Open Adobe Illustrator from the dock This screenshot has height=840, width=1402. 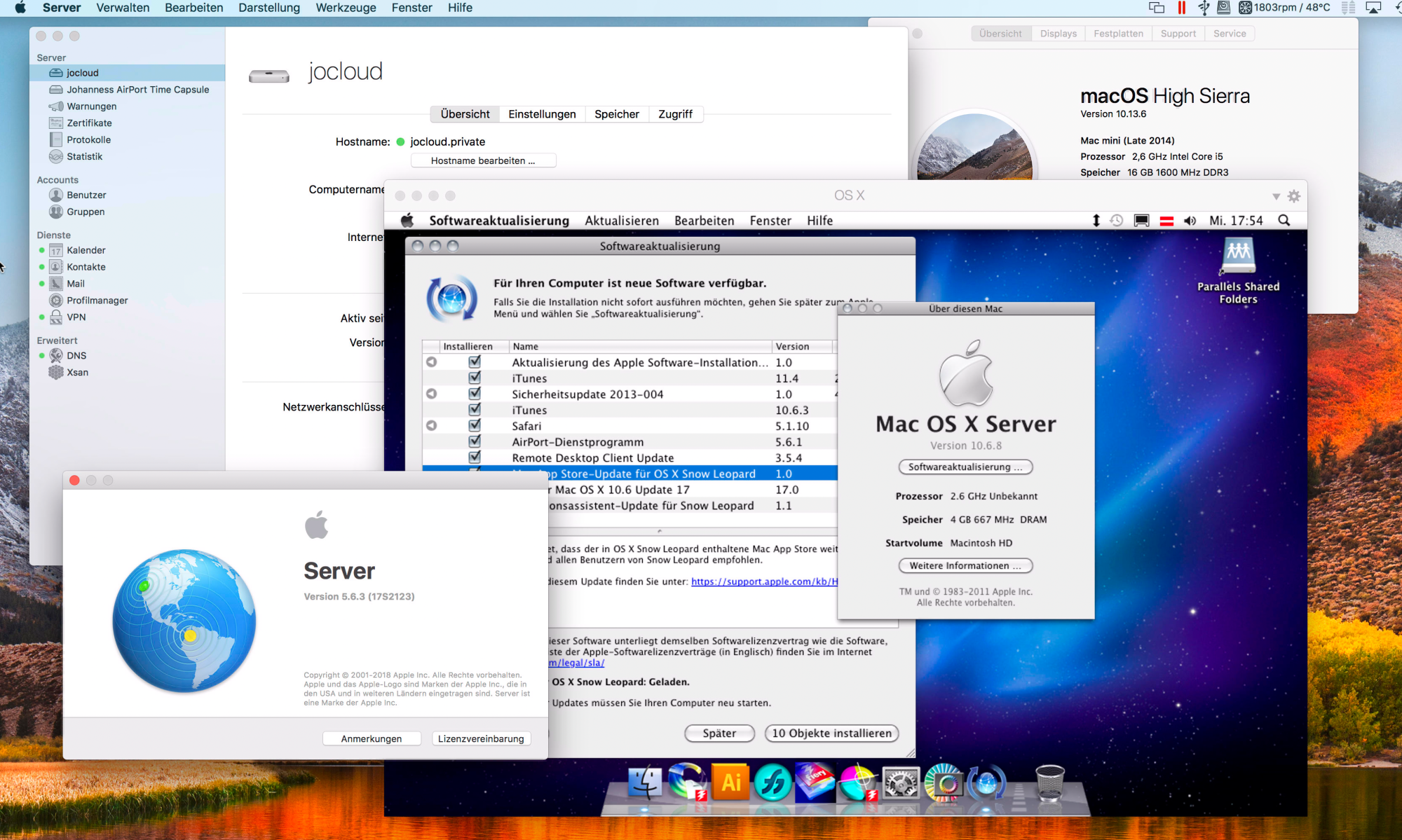point(730,781)
